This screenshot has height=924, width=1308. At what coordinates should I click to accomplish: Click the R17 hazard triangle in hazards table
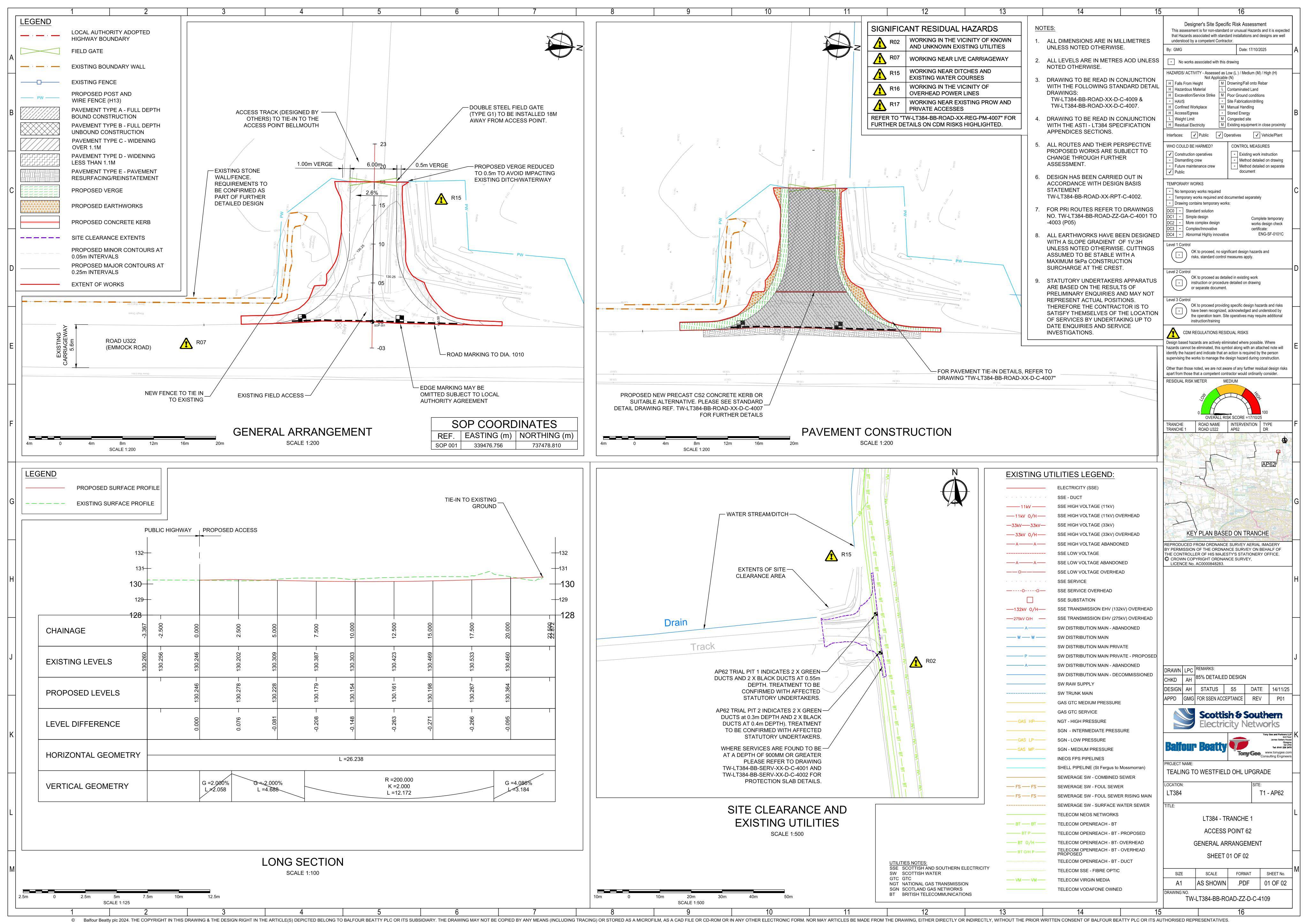click(x=879, y=105)
